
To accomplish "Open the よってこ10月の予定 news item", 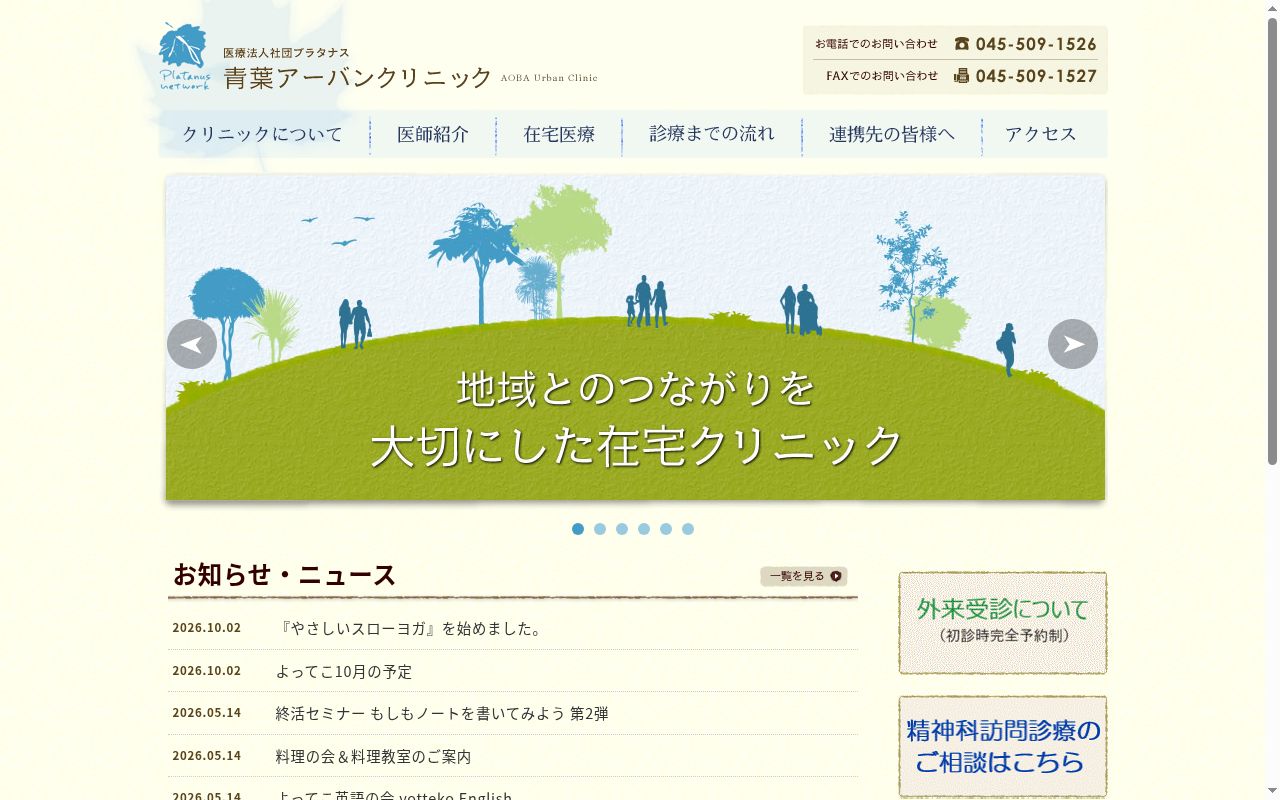I will (344, 671).
